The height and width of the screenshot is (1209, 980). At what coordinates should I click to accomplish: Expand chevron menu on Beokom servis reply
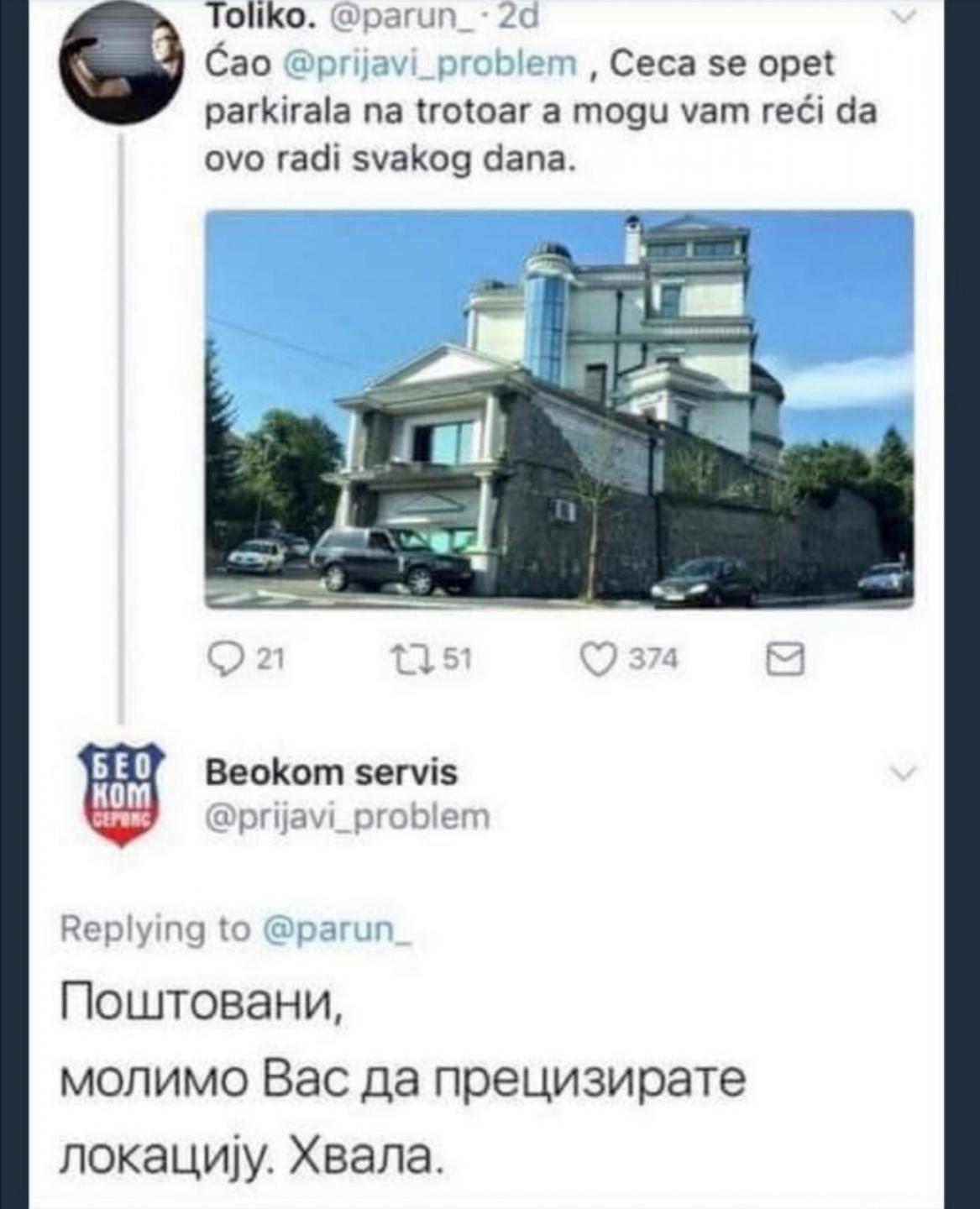pyautogui.click(x=902, y=773)
